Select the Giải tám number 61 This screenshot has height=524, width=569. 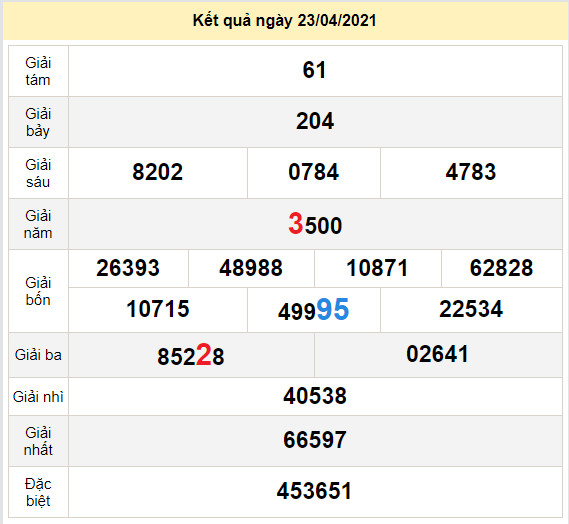pyautogui.click(x=314, y=70)
